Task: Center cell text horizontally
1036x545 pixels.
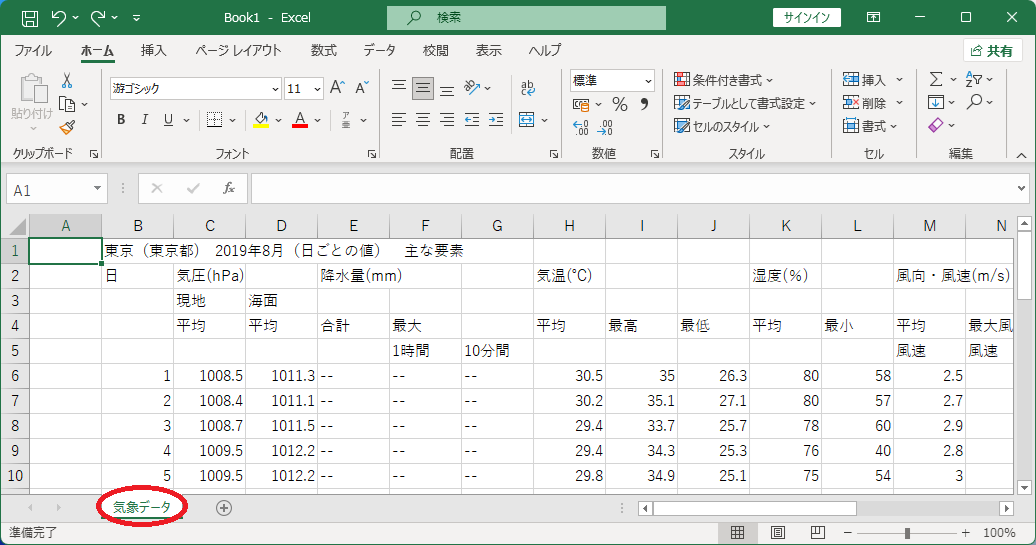Action: point(423,120)
